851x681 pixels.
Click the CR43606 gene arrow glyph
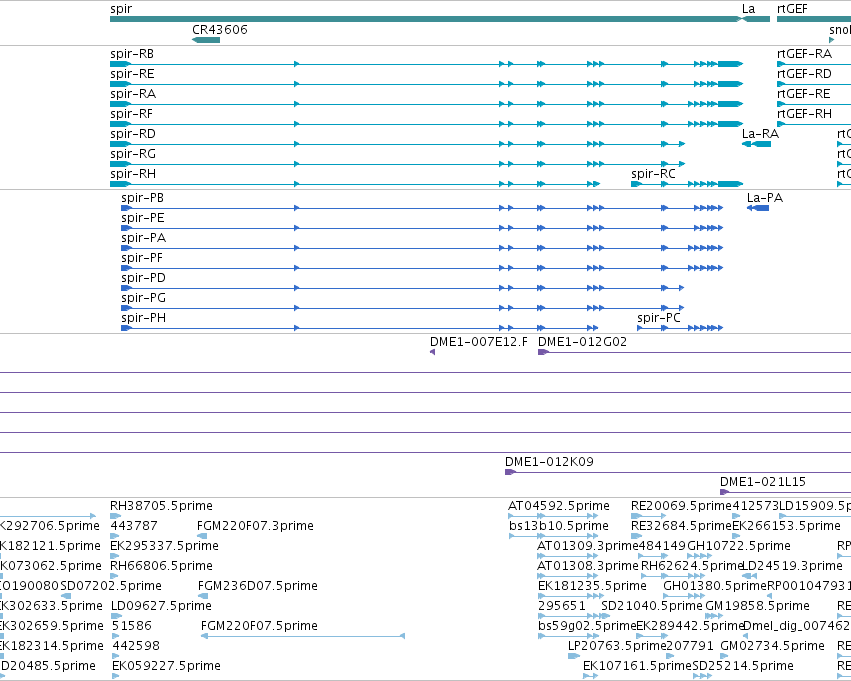[x=206, y=40]
